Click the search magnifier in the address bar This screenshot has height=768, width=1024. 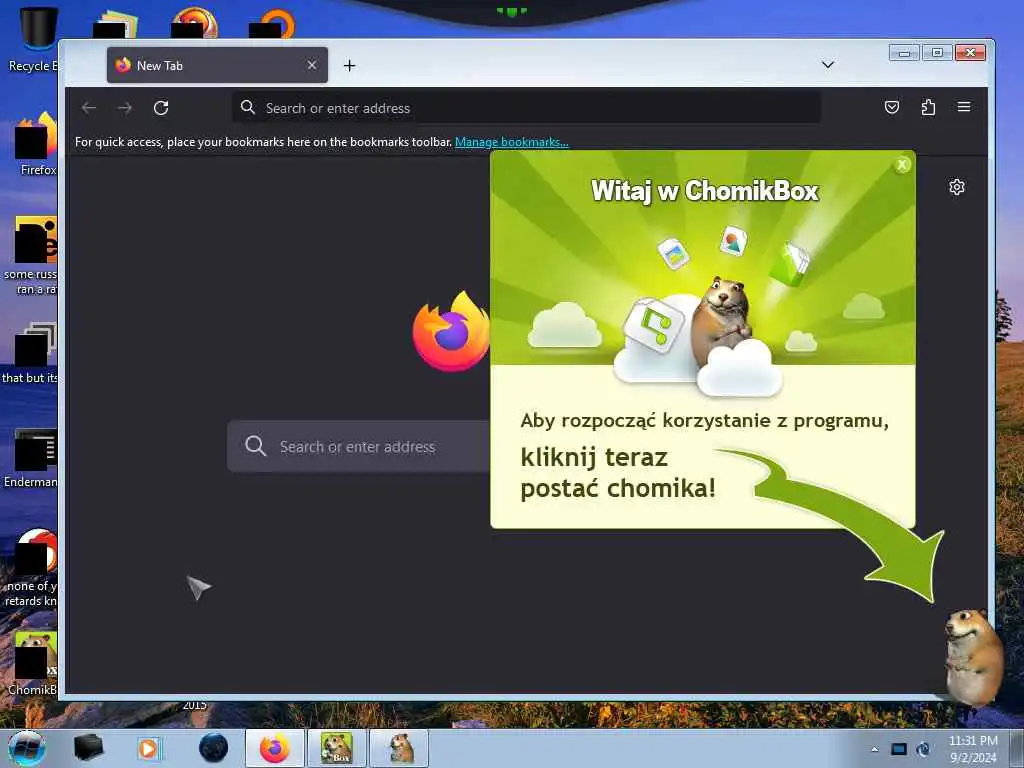(x=248, y=107)
